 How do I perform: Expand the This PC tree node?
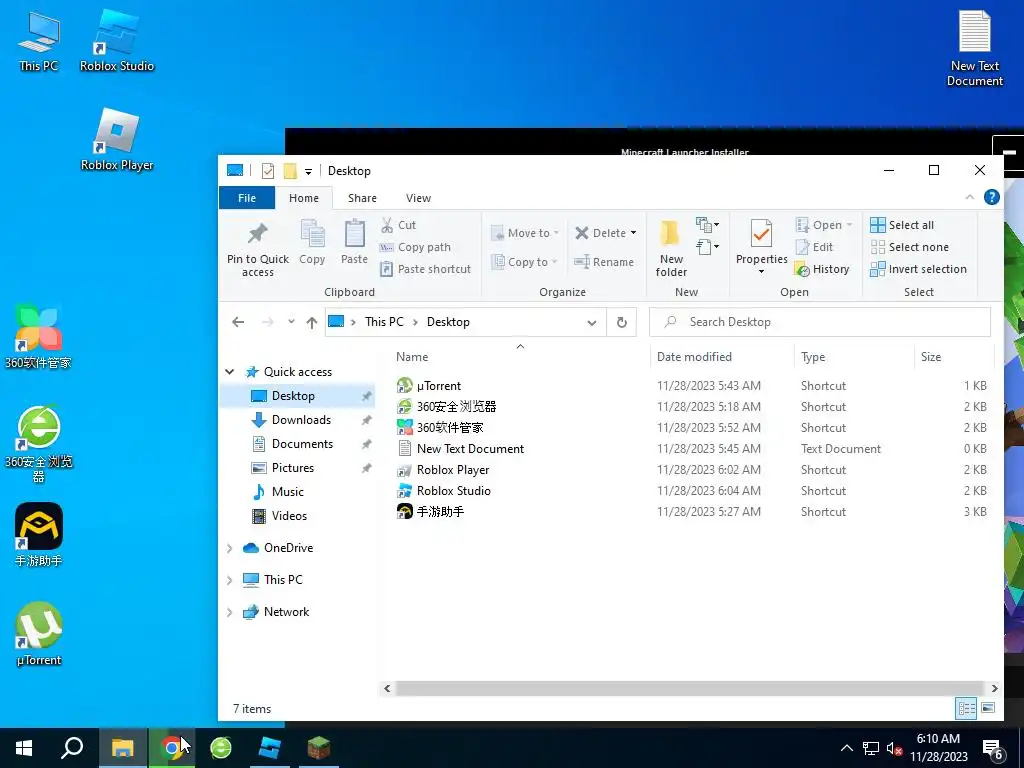click(229, 580)
